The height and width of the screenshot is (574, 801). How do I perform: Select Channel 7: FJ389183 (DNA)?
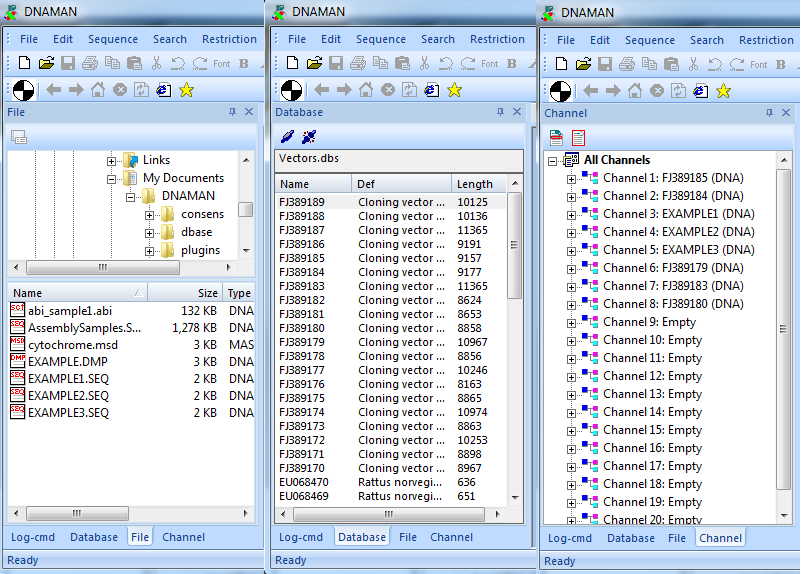tap(673, 286)
